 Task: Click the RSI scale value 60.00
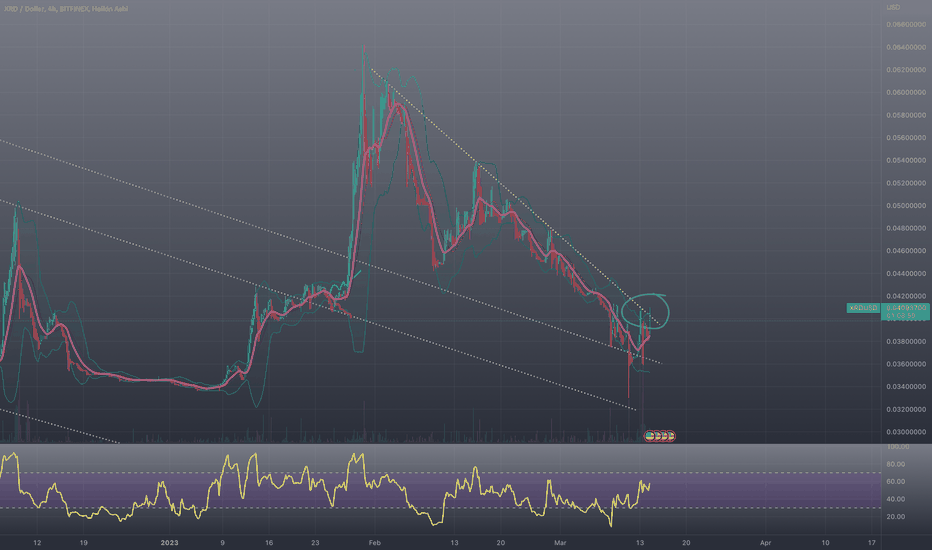[896, 481]
